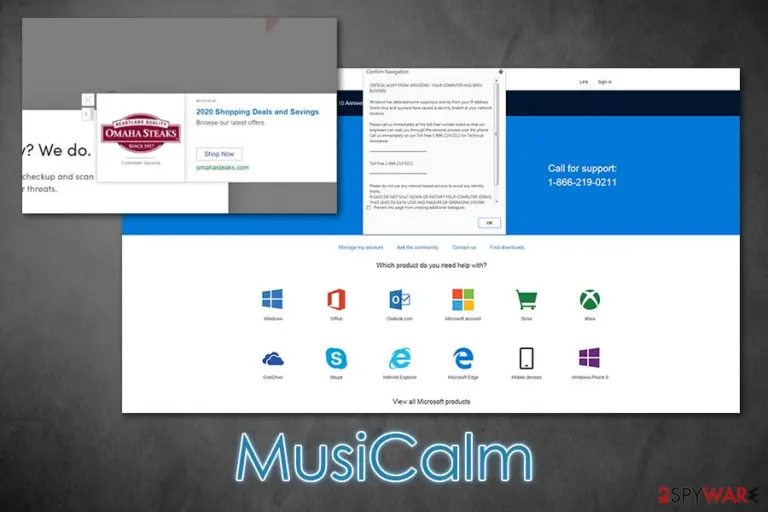Open the Store shopping cart icon
The width and height of the screenshot is (768, 512).
pos(527,299)
